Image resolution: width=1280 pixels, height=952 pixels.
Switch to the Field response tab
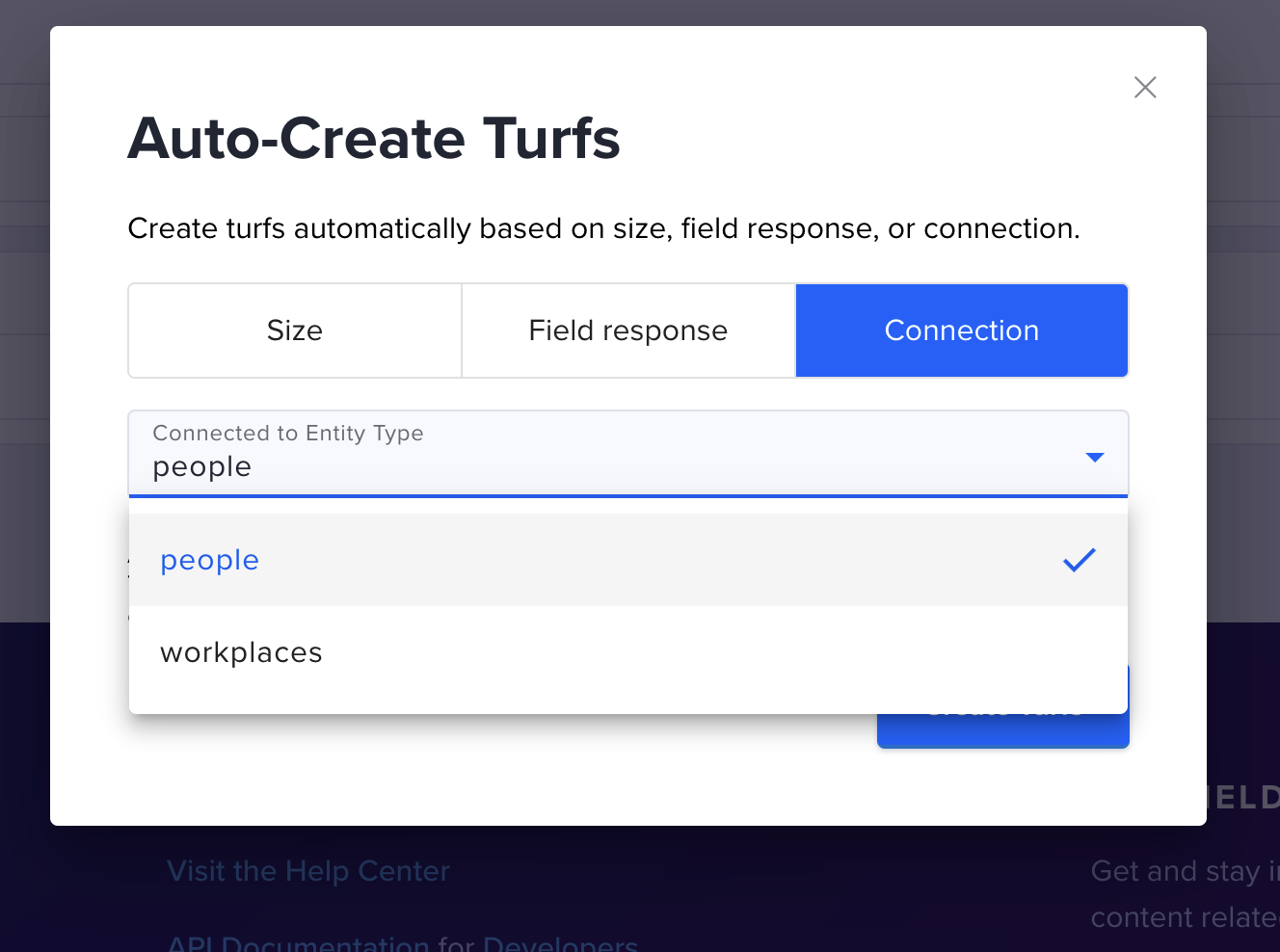(627, 330)
